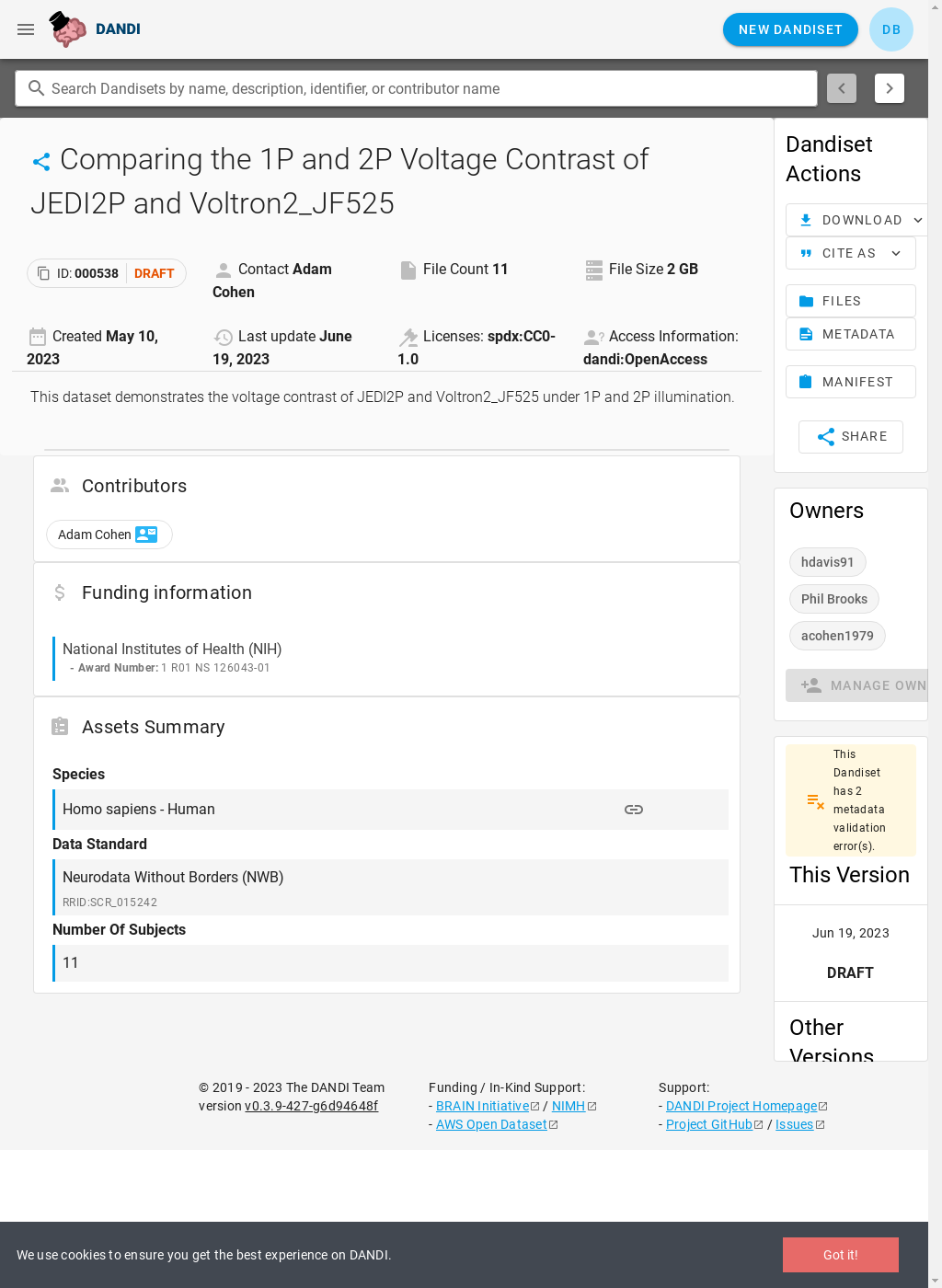Click the share icon beside dandiset title
The width and height of the screenshot is (942, 1288).
tap(41, 162)
